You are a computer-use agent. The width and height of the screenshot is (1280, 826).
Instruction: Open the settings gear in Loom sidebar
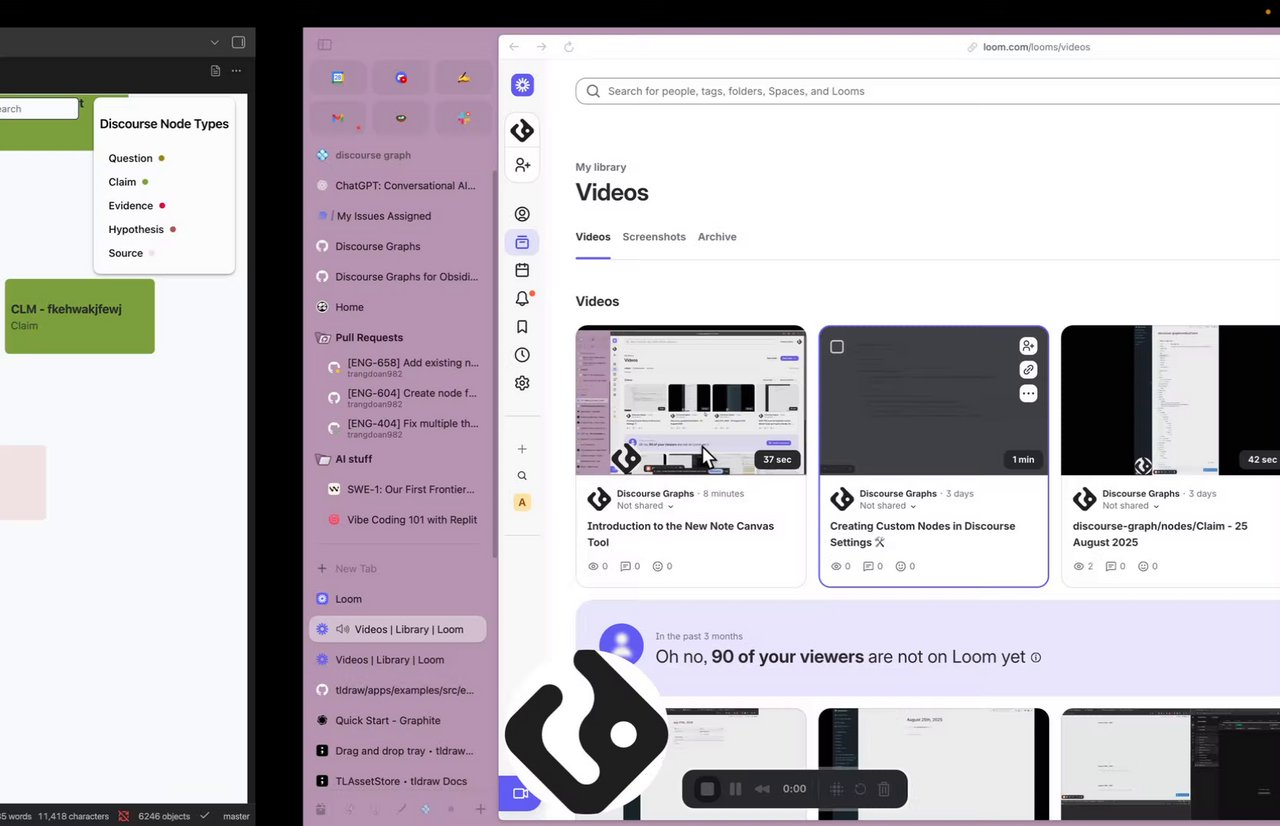(522, 383)
